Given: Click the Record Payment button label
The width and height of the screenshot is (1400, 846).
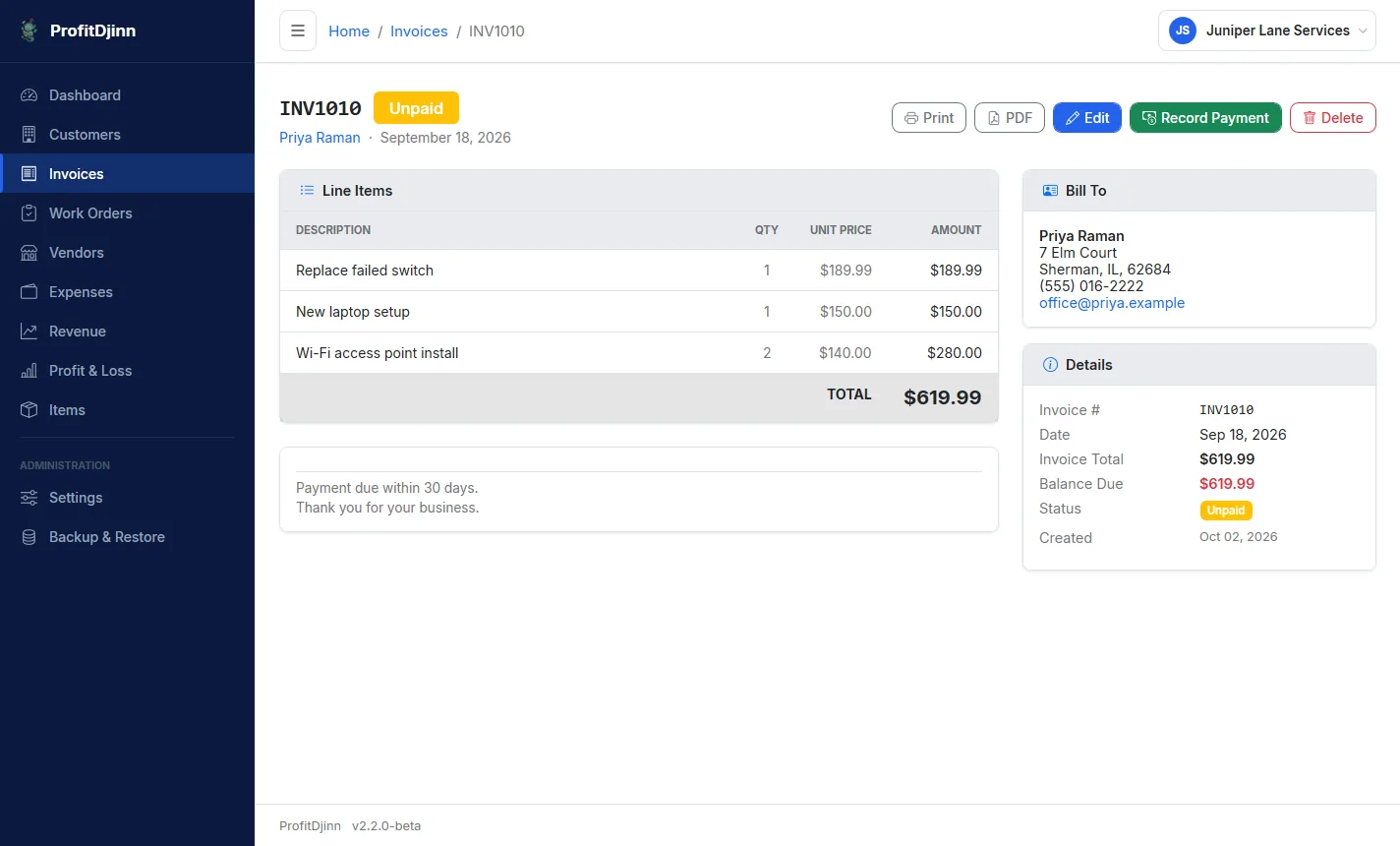Looking at the screenshot, I should 1215,118.
